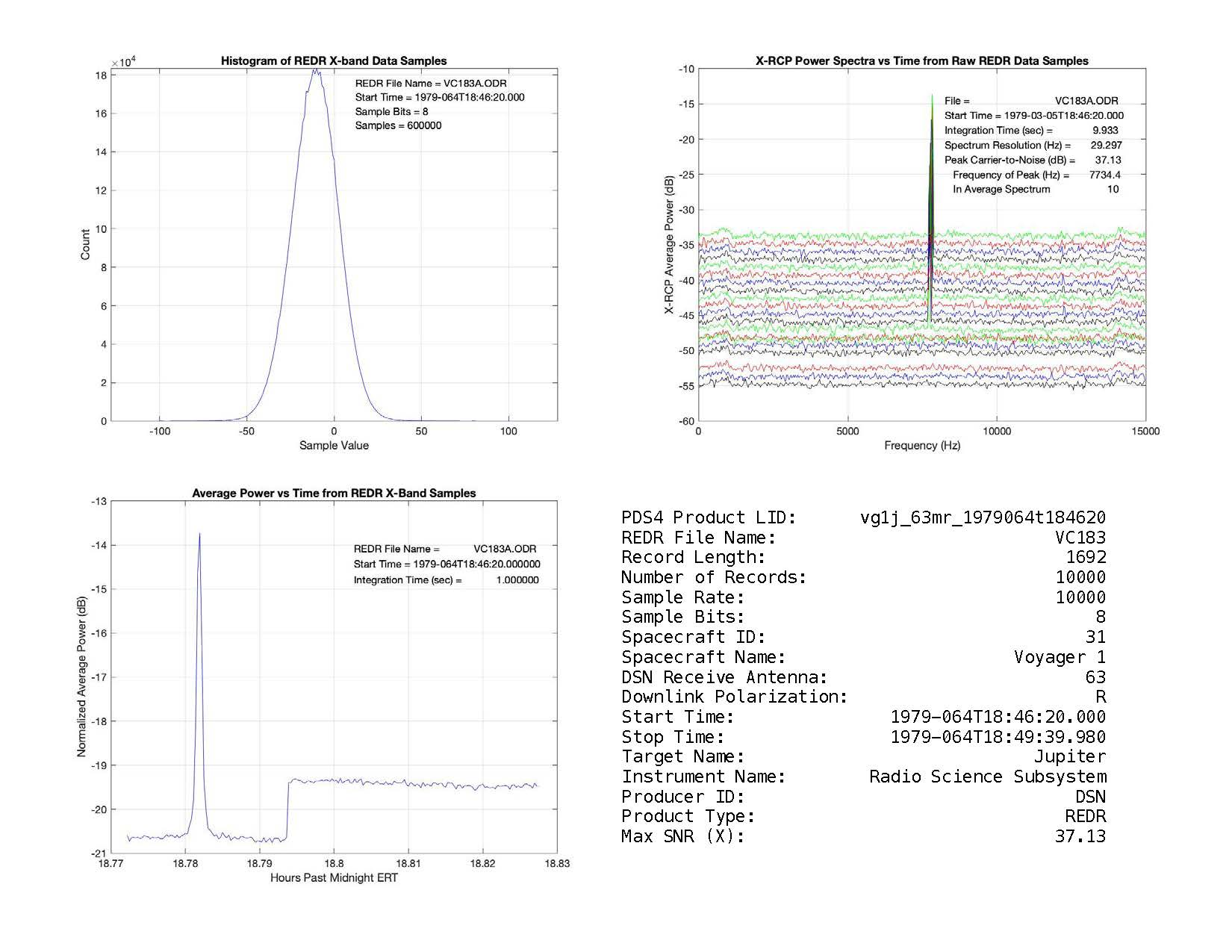
Task: Click 'Samples = 600000' annotation in histogram
Action: [x=398, y=126]
